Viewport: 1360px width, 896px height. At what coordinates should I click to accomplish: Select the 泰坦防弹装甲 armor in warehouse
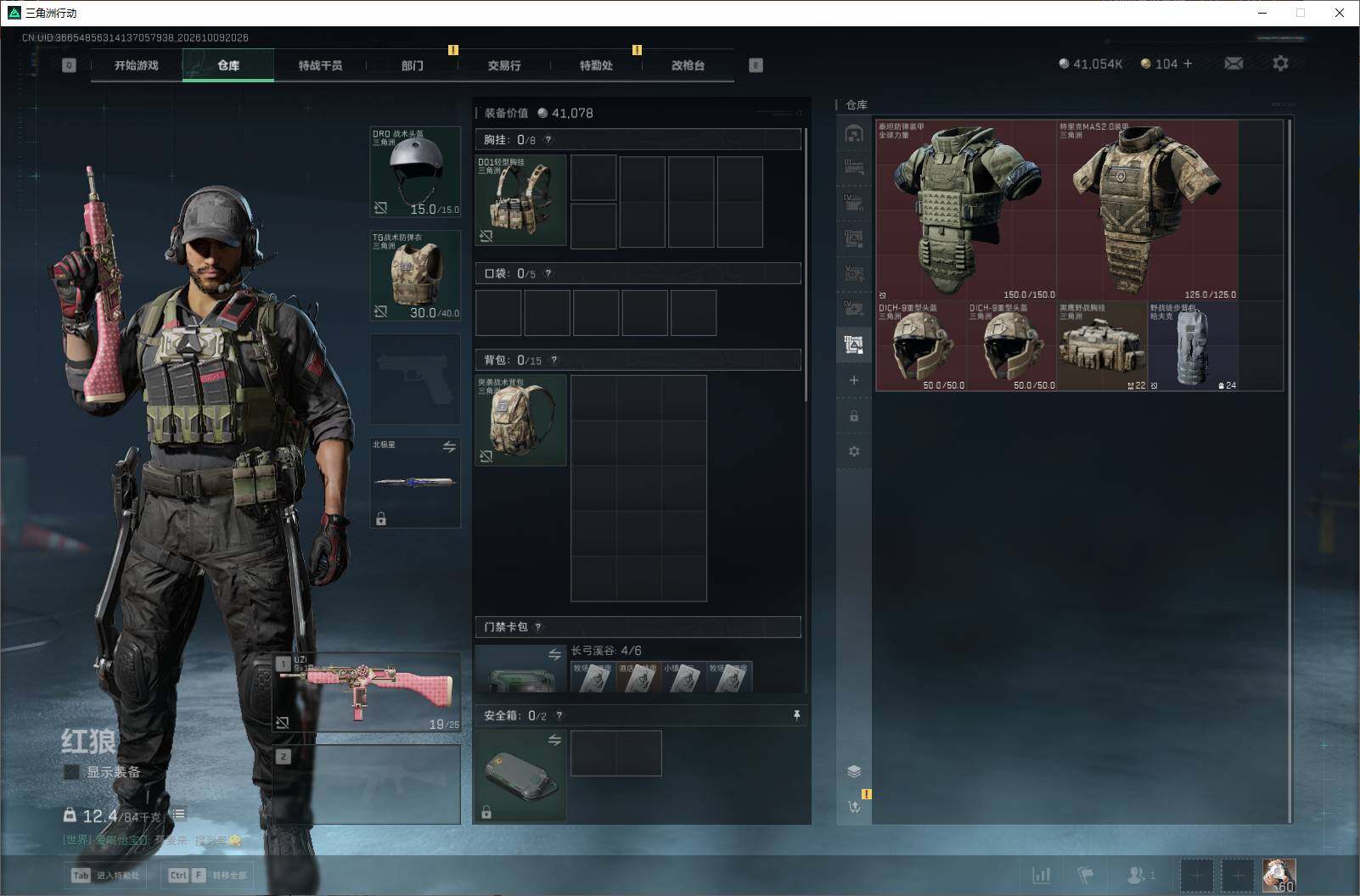click(x=966, y=210)
